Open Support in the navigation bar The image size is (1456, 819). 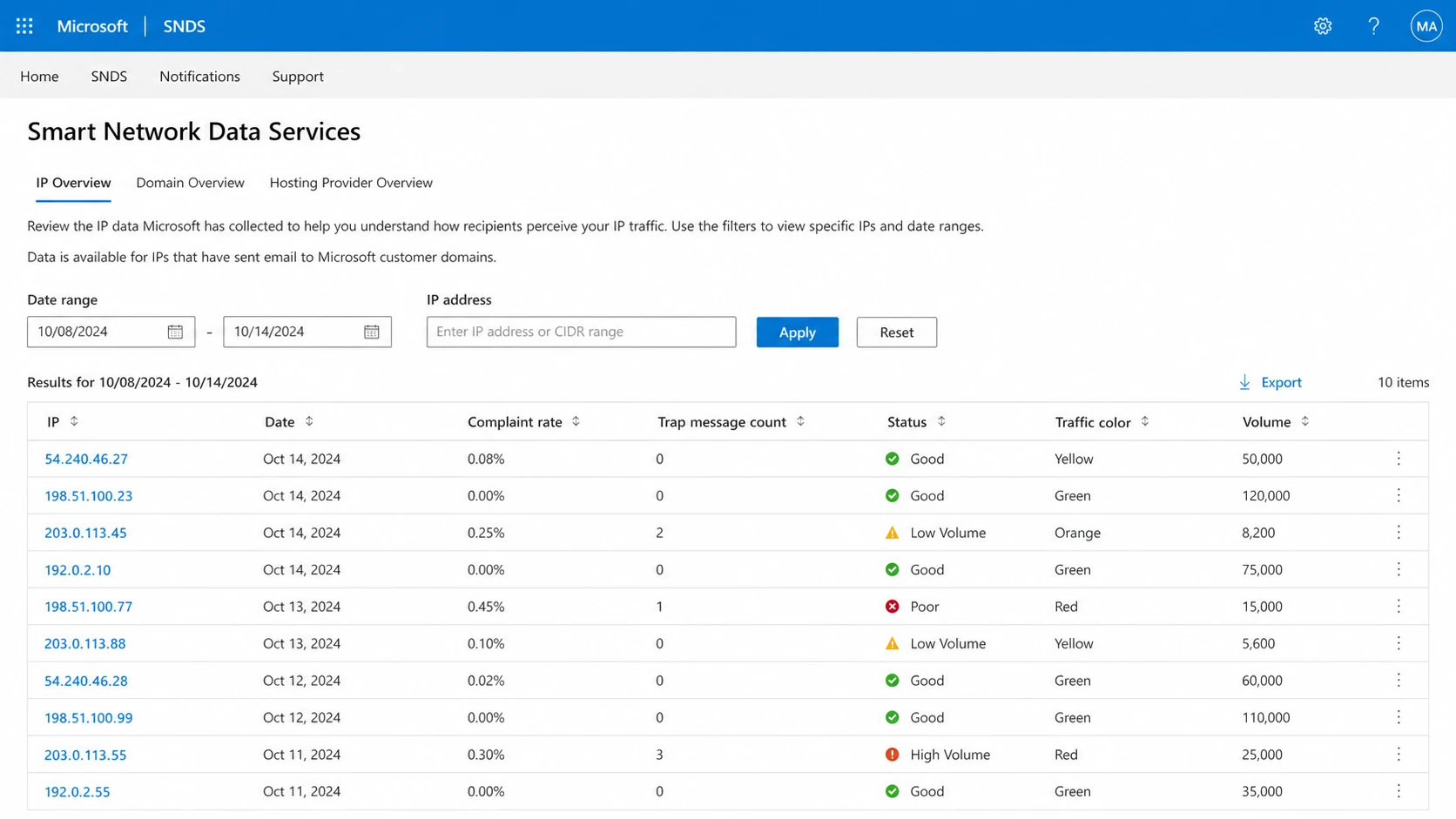point(298,77)
